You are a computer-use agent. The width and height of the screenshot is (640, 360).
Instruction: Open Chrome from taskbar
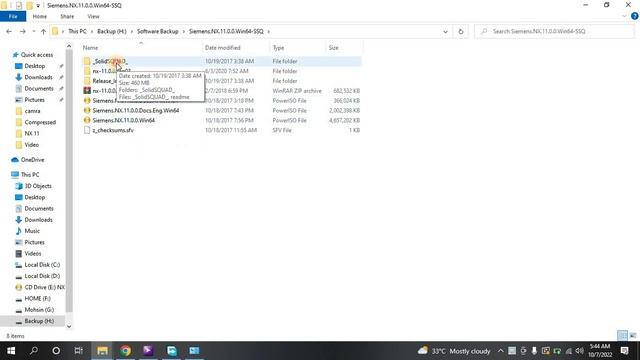(x=125, y=351)
